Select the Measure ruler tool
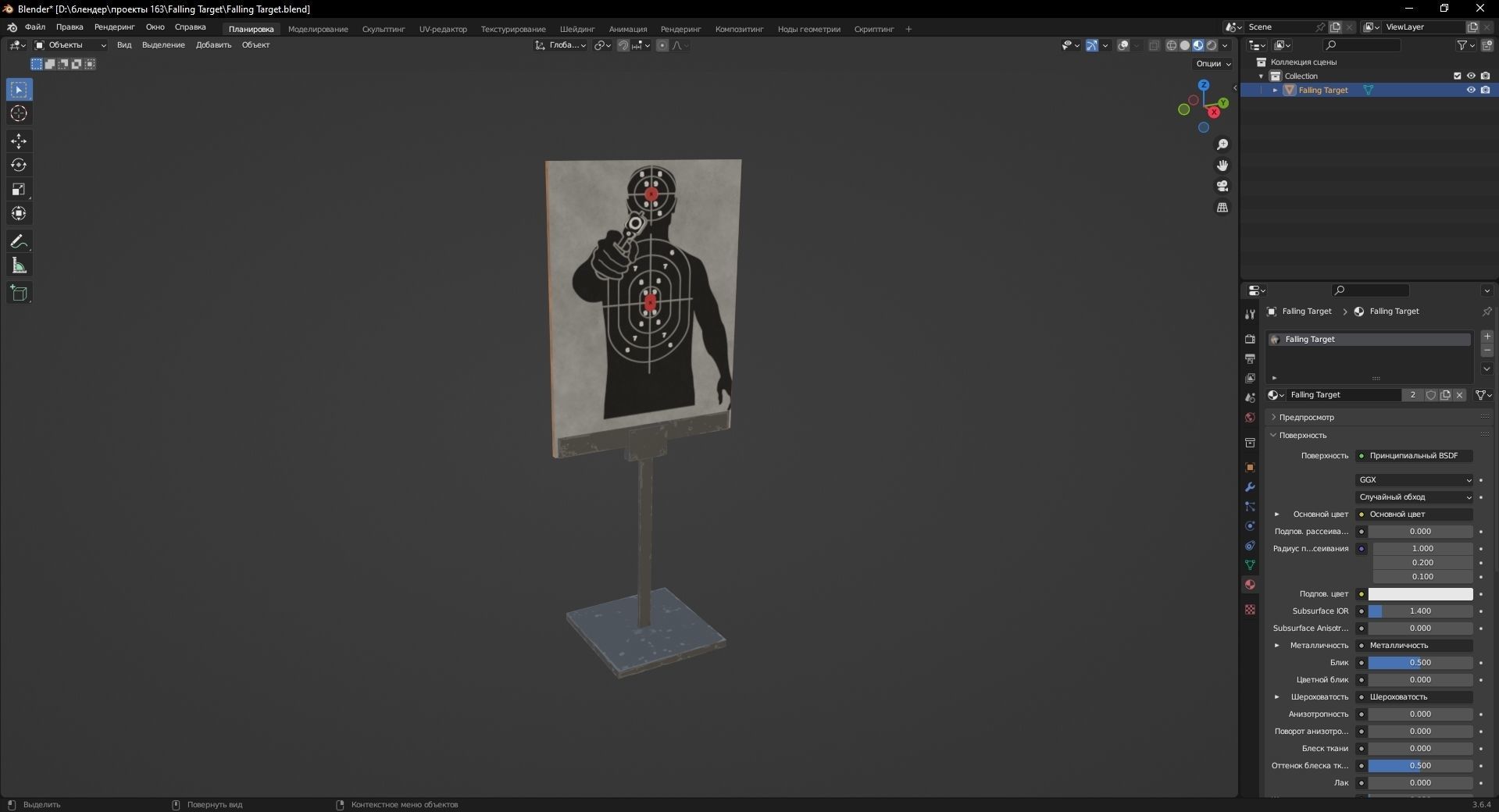 pos(19,266)
